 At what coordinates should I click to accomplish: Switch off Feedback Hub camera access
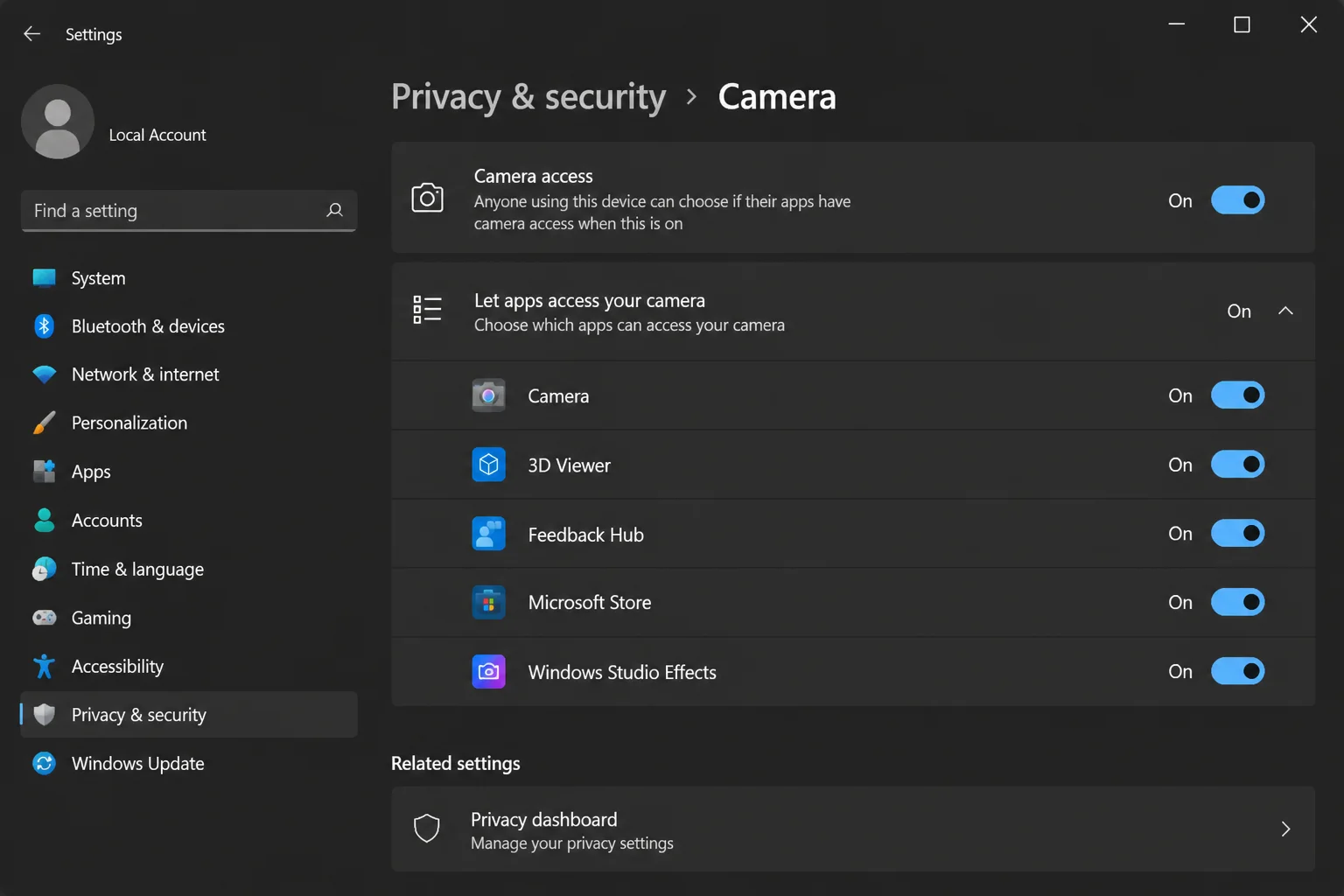(x=1238, y=534)
